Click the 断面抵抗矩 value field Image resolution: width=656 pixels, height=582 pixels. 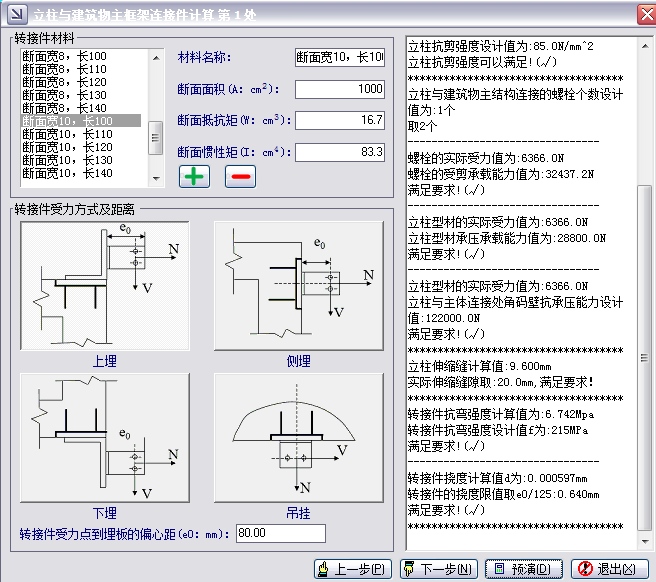click(x=339, y=120)
